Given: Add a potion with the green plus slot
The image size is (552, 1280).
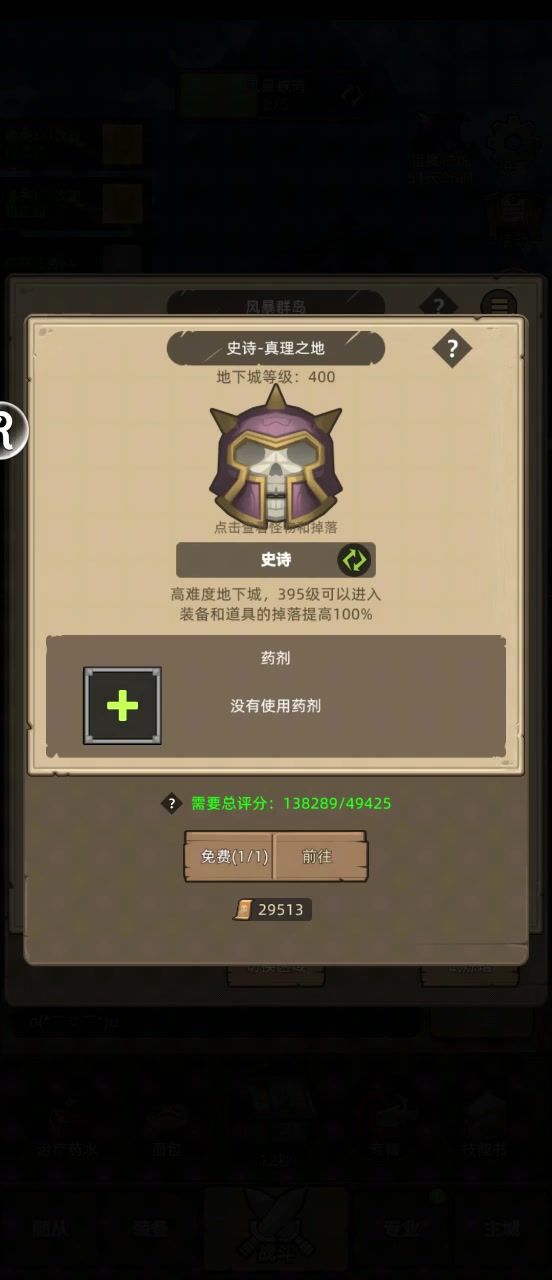Looking at the screenshot, I should click(122, 706).
